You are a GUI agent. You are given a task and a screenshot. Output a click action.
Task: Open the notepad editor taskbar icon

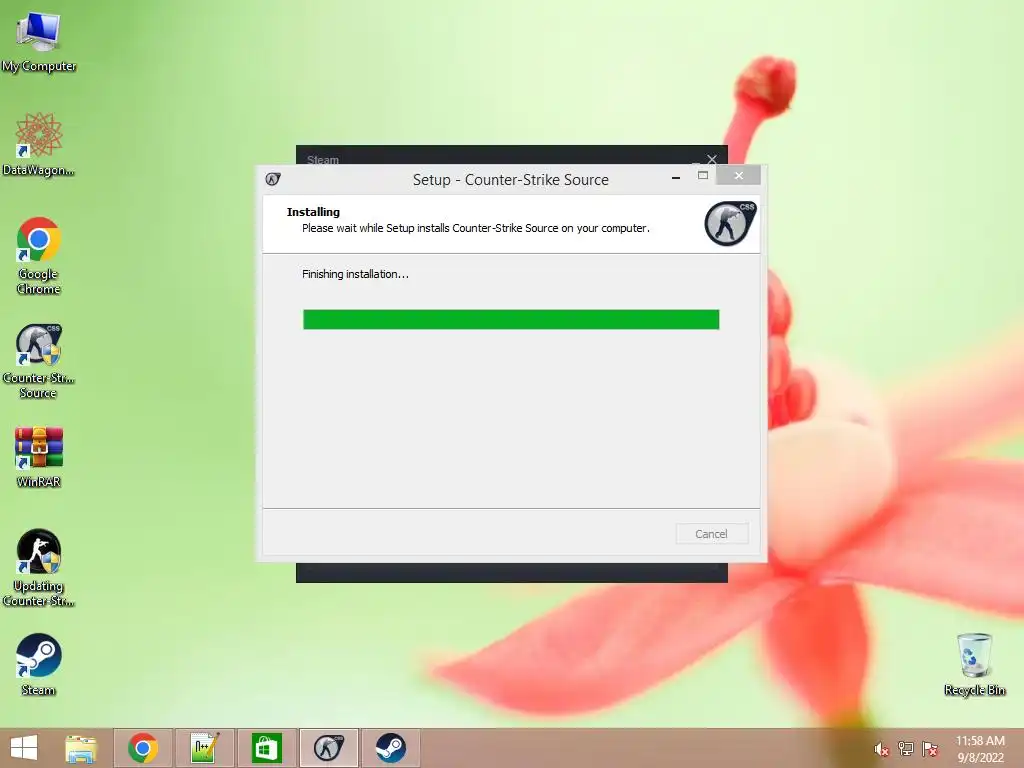(204, 748)
